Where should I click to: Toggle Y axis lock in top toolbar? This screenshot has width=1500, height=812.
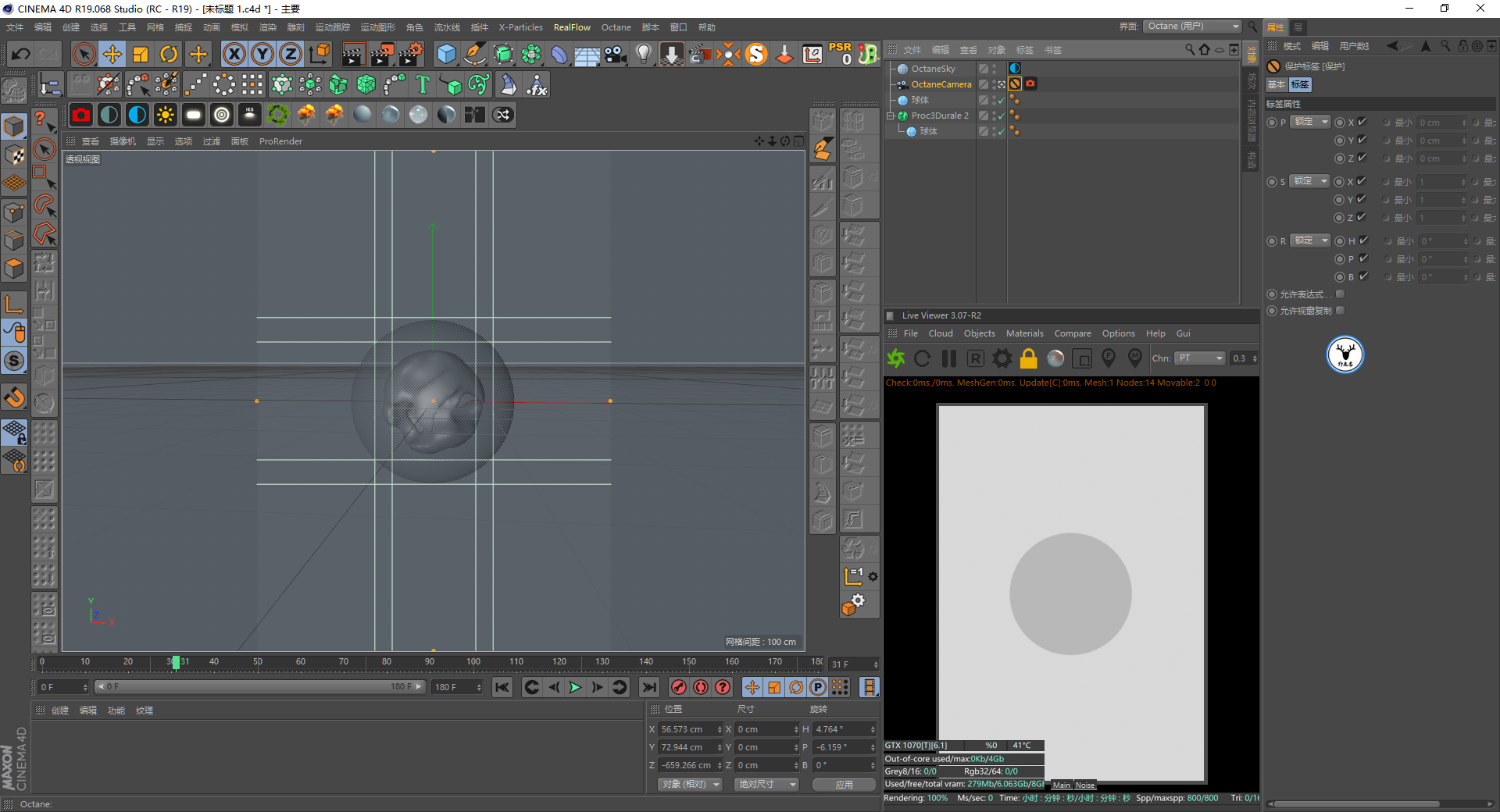click(x=262, y=54)
